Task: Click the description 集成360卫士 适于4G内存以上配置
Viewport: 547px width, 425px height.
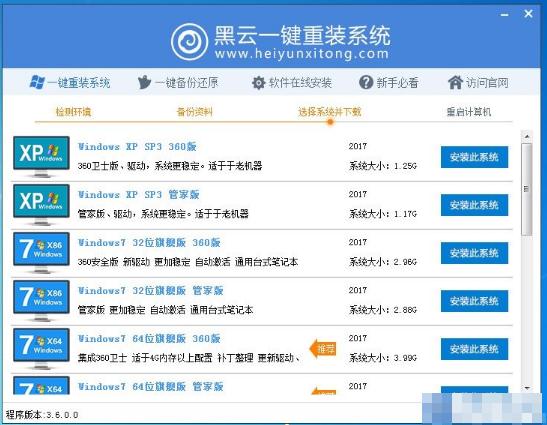Action: tap(189, 358)
